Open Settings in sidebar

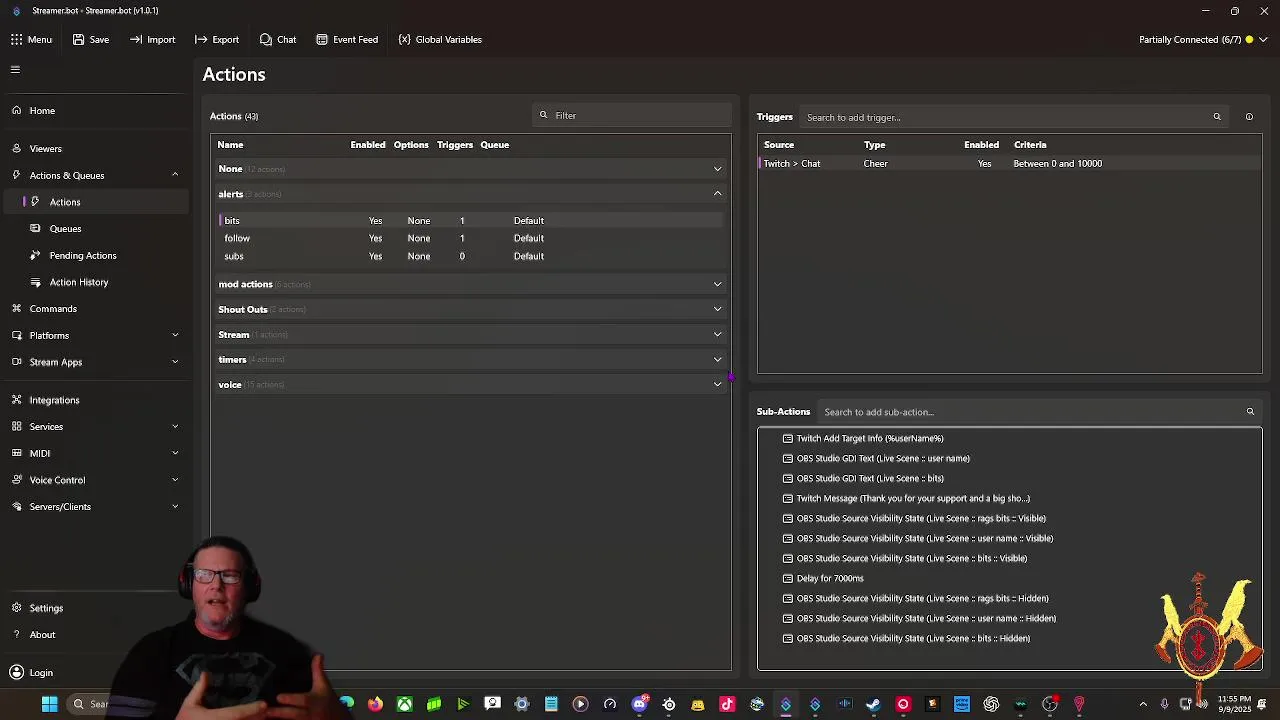pos(46,608)
